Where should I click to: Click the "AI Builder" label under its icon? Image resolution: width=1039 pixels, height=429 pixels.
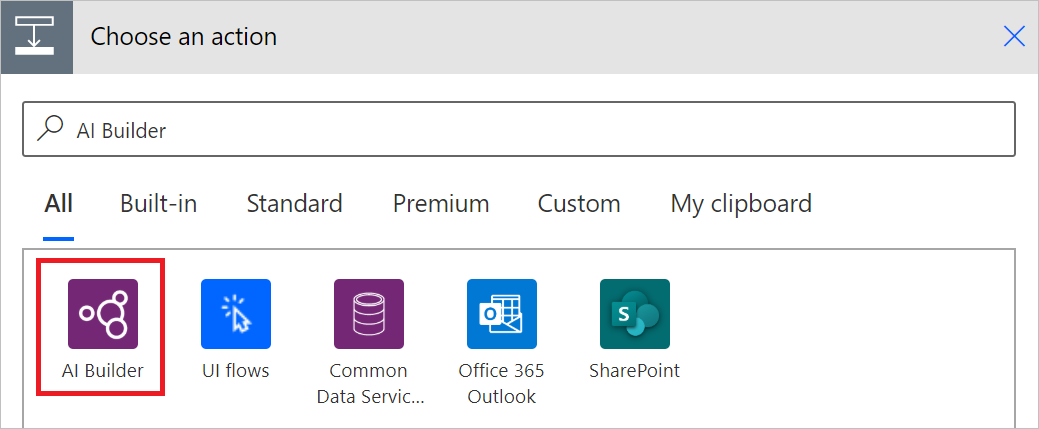coord(102,371)
